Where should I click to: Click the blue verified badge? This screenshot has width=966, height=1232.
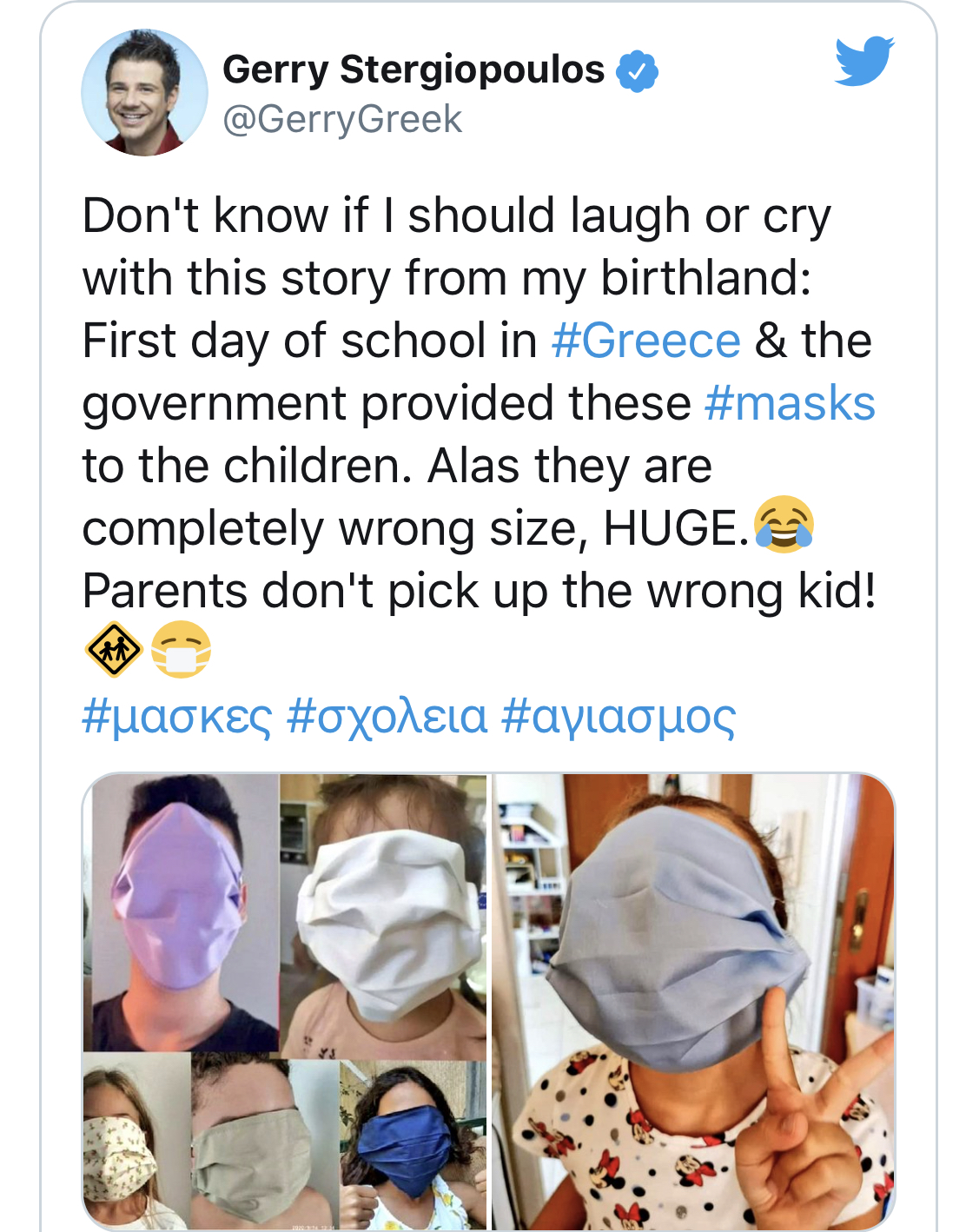(x=637, y=71)
